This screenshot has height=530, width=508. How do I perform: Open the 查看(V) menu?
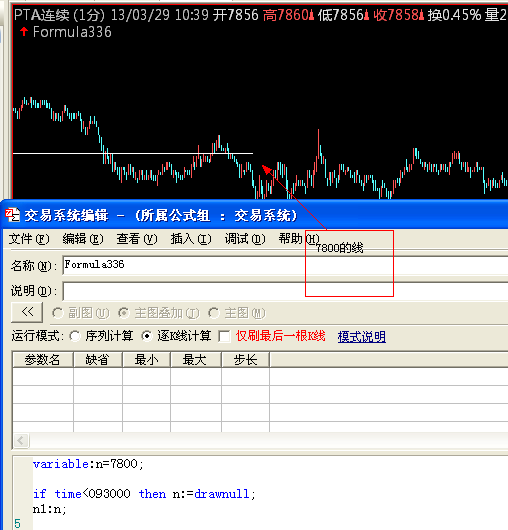(x=137, y=239)
